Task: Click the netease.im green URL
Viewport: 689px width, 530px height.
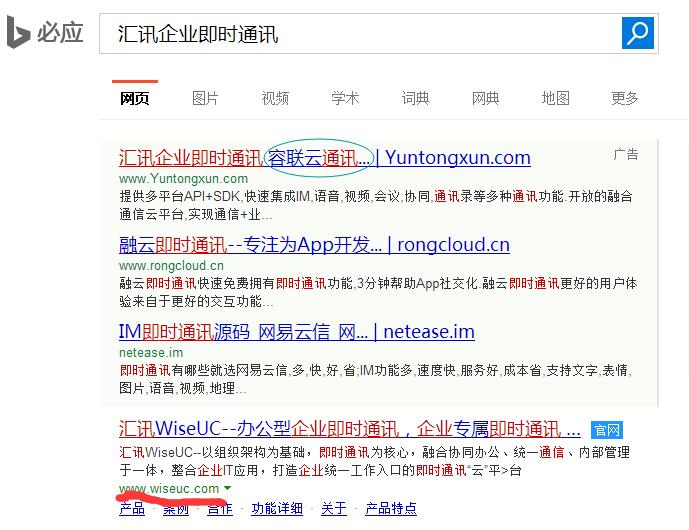Action: pyautogui.click(x=151, y=353)
